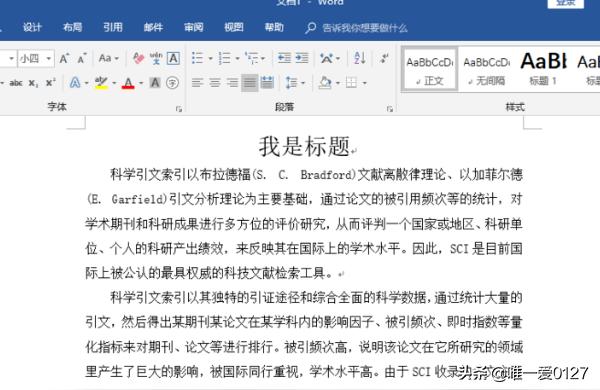Switch to the 布局 tab
Viewport: 600px width, 390px height.
pos(72,28)
